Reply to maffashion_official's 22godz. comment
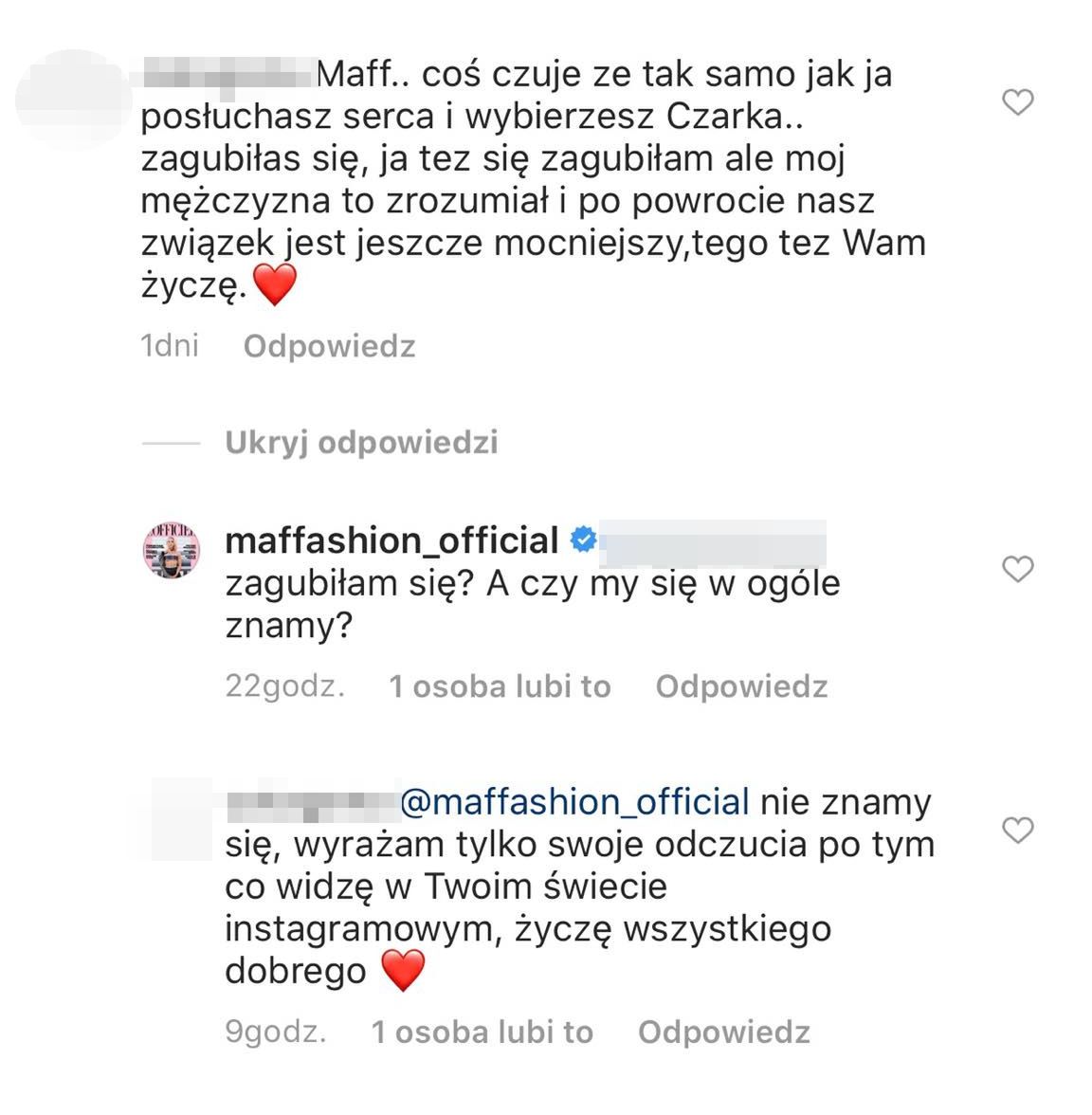The width and height of the screenshot is (1092, 1115). point(741,686)
